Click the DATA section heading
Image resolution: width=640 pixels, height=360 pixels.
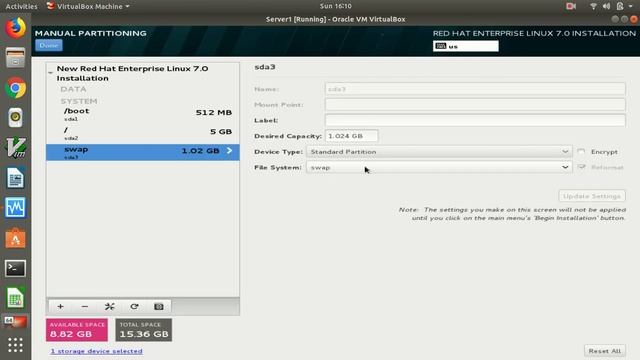73,89
